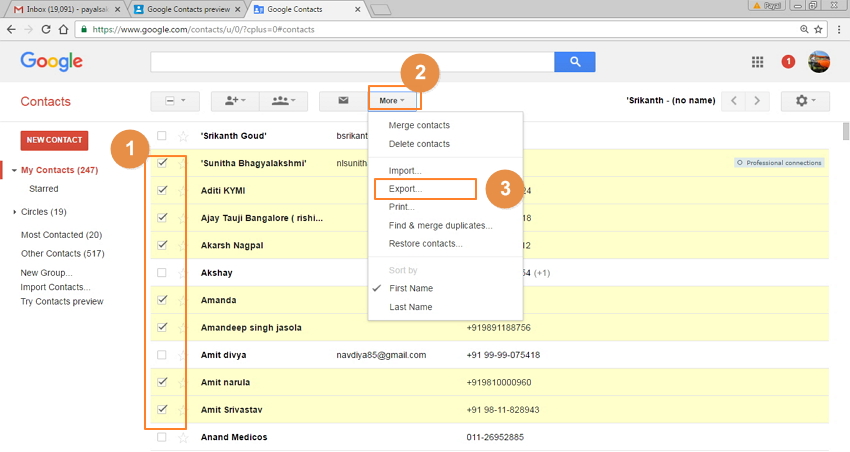Open the Google apps grid
The height and width of the screenshot is (452, 850).
[x=758, y=62]
